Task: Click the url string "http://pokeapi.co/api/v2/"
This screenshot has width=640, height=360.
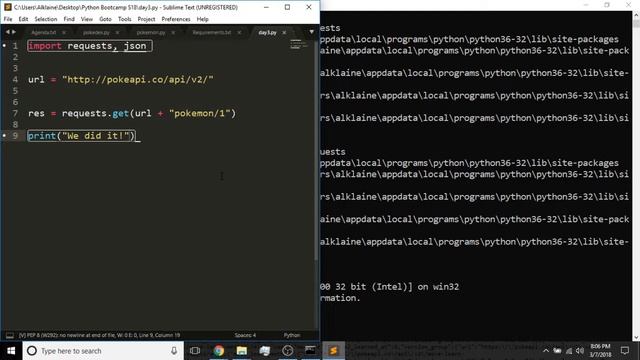Action: 138,79
